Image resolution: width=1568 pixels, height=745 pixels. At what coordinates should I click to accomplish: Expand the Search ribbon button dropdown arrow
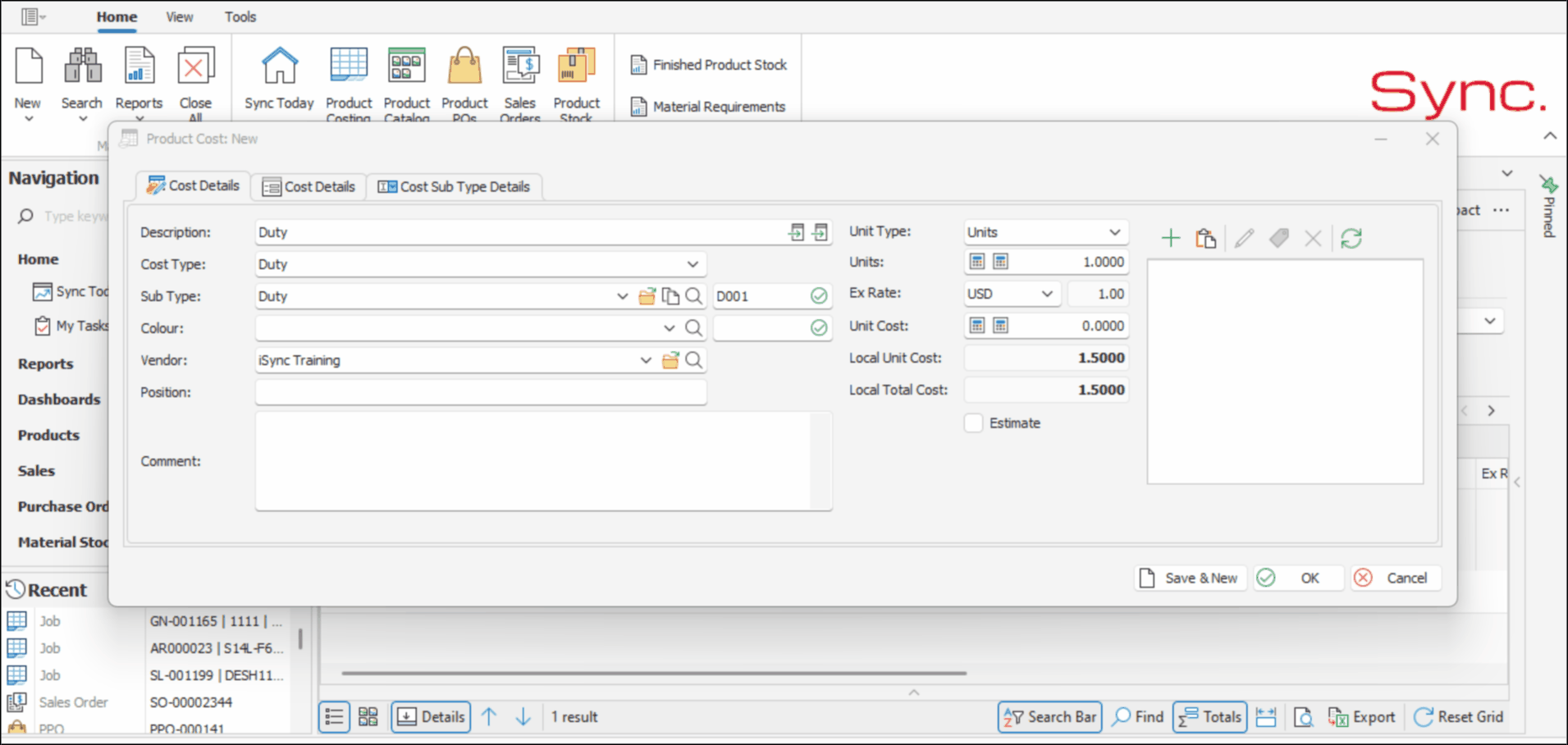(83, 119)
